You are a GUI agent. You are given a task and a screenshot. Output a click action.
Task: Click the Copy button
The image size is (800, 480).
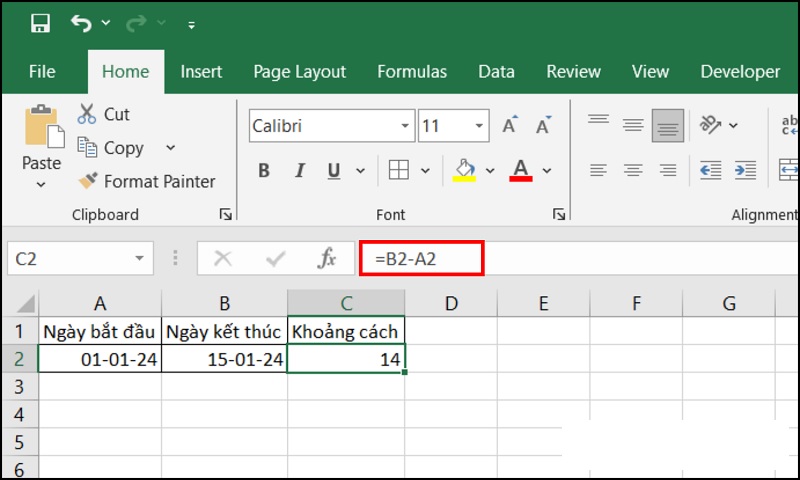coord(113,148)
